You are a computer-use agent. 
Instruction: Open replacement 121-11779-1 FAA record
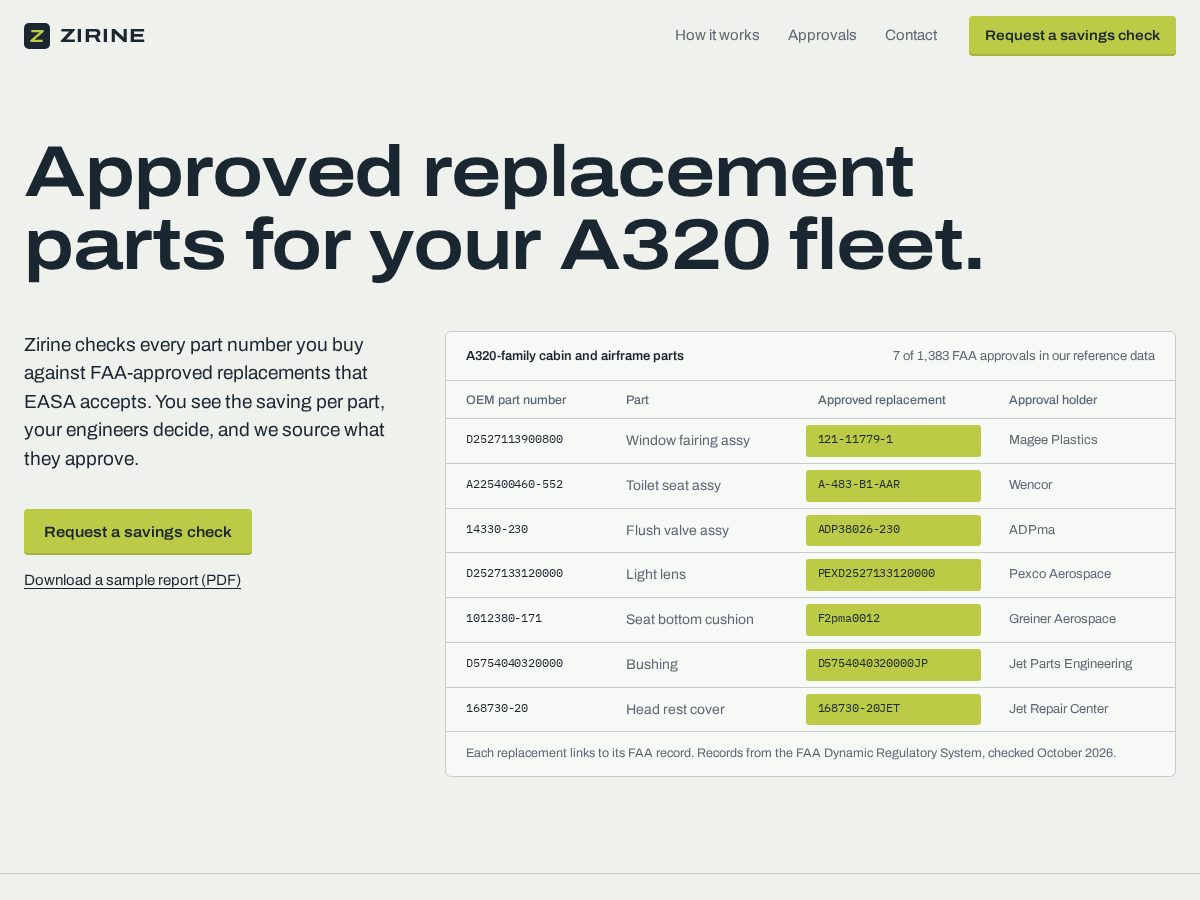click(893, 441)
